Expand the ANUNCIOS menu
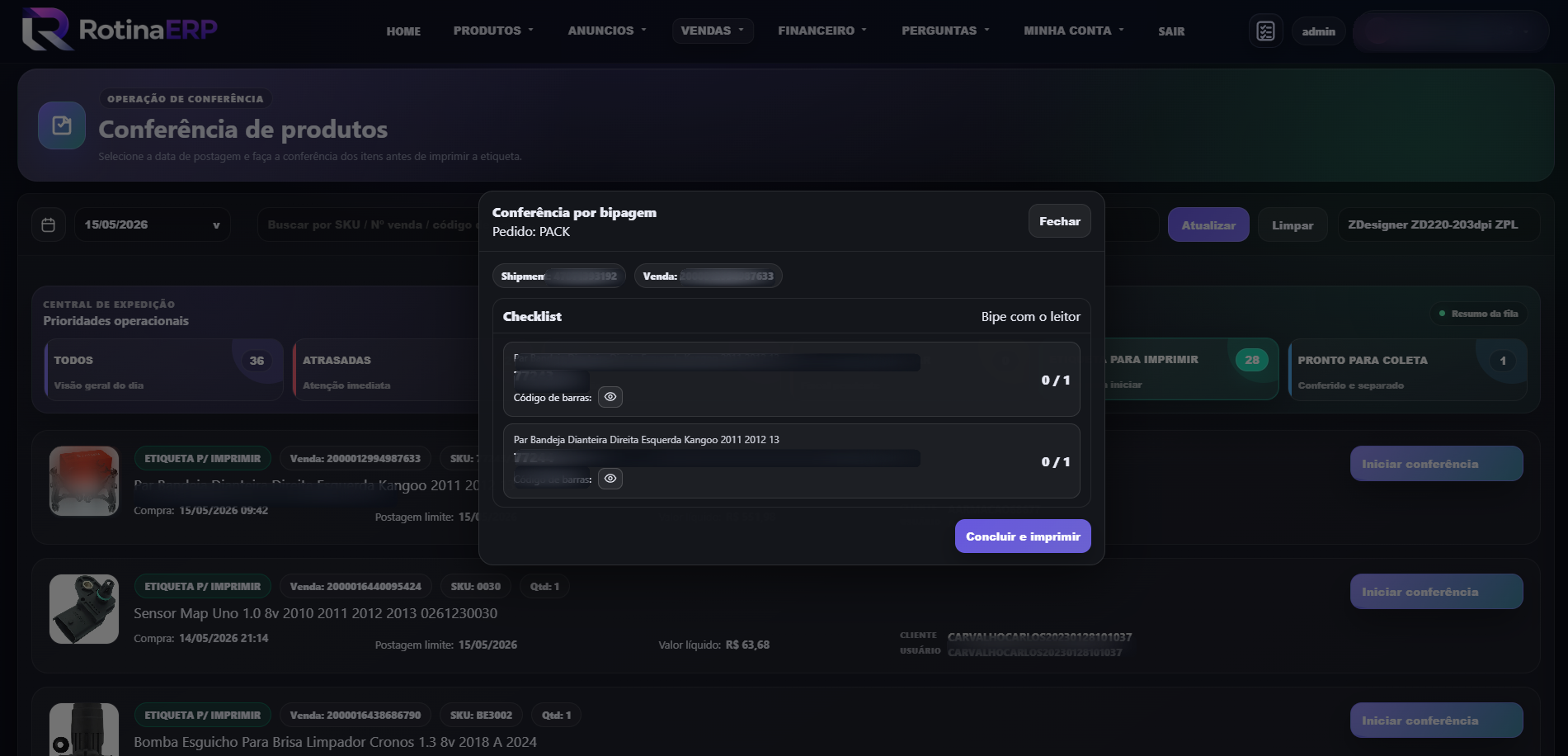This screenshot has height=756, width=1568. (607, 31)
